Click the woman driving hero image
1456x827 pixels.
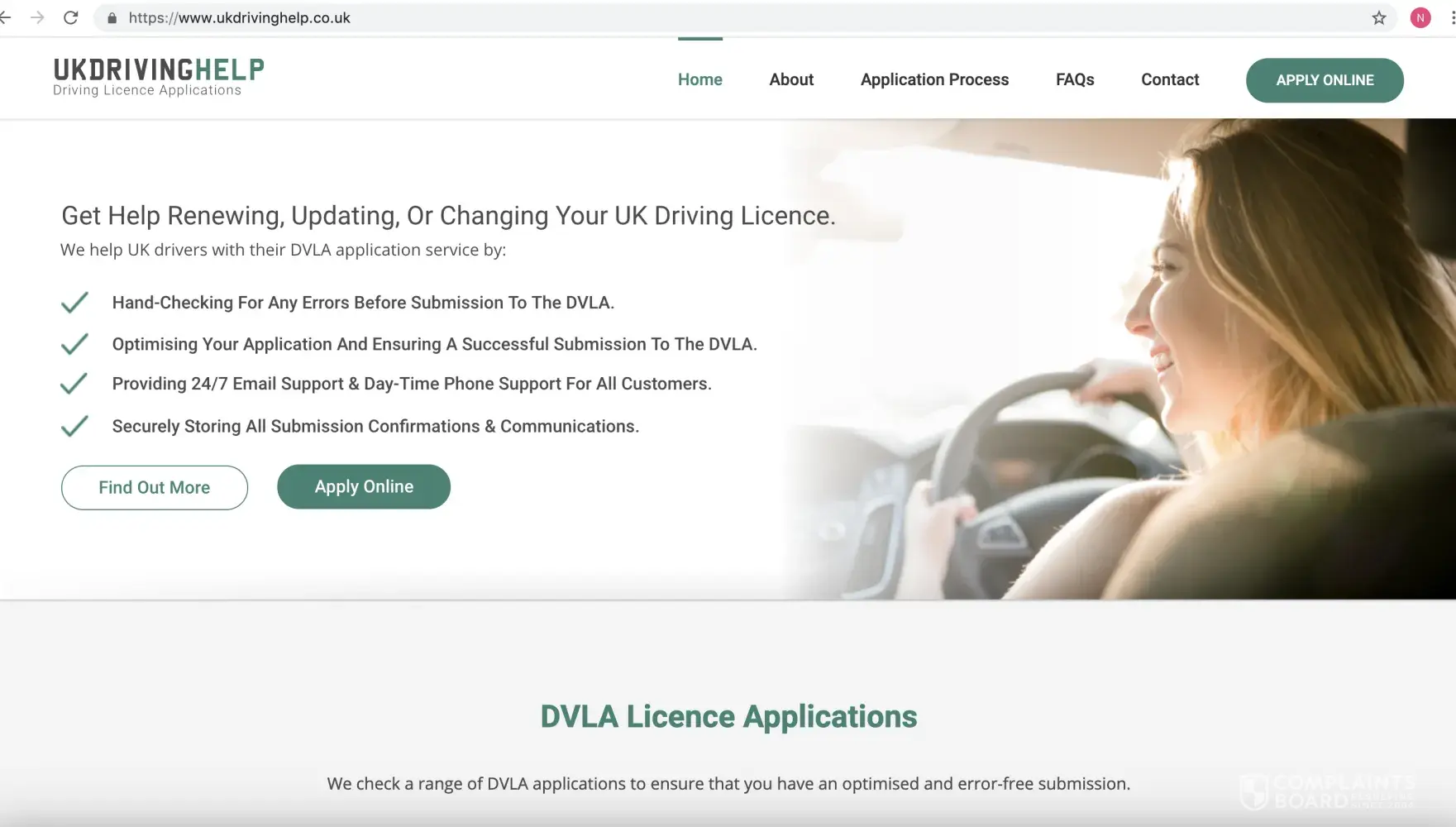pyautogui.click(x=1120, y=359)
